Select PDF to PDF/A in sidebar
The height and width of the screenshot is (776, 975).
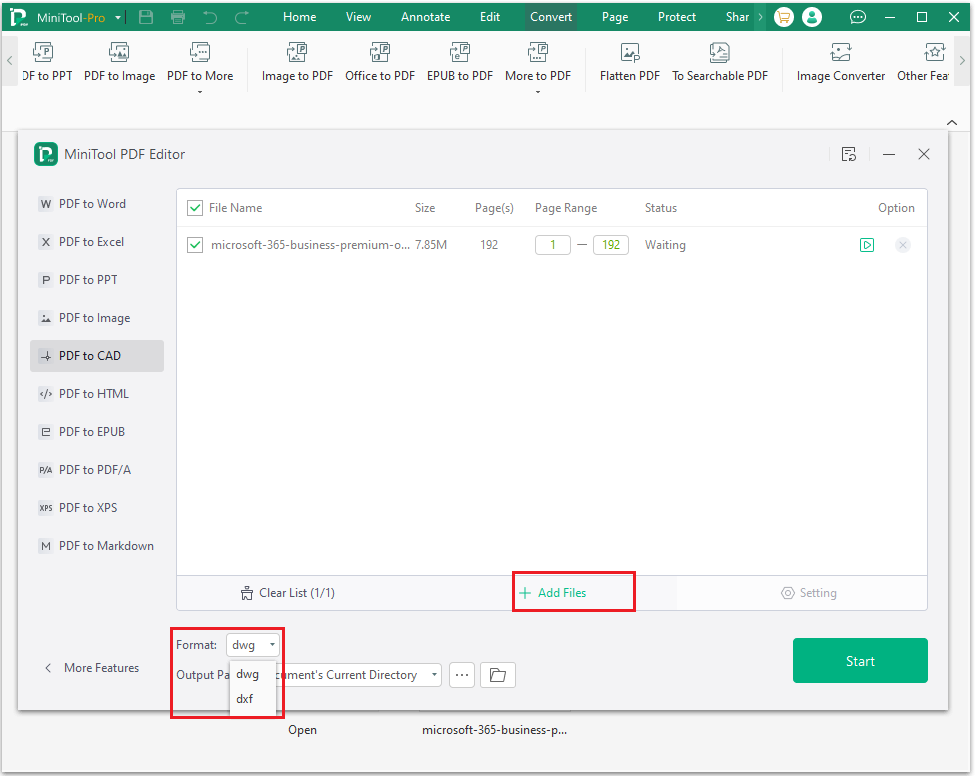coord(97,469)
